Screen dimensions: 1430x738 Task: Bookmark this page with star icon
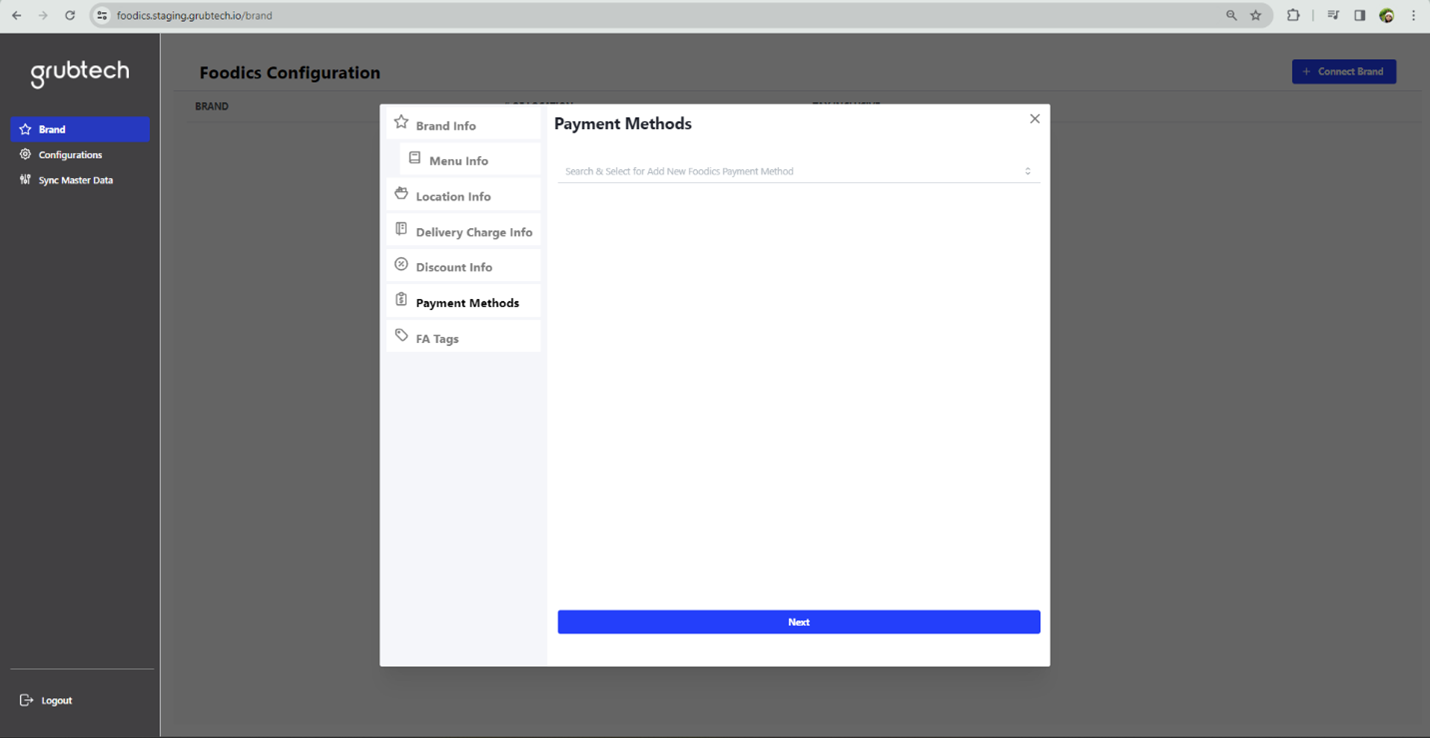(x=1256, y=16)
